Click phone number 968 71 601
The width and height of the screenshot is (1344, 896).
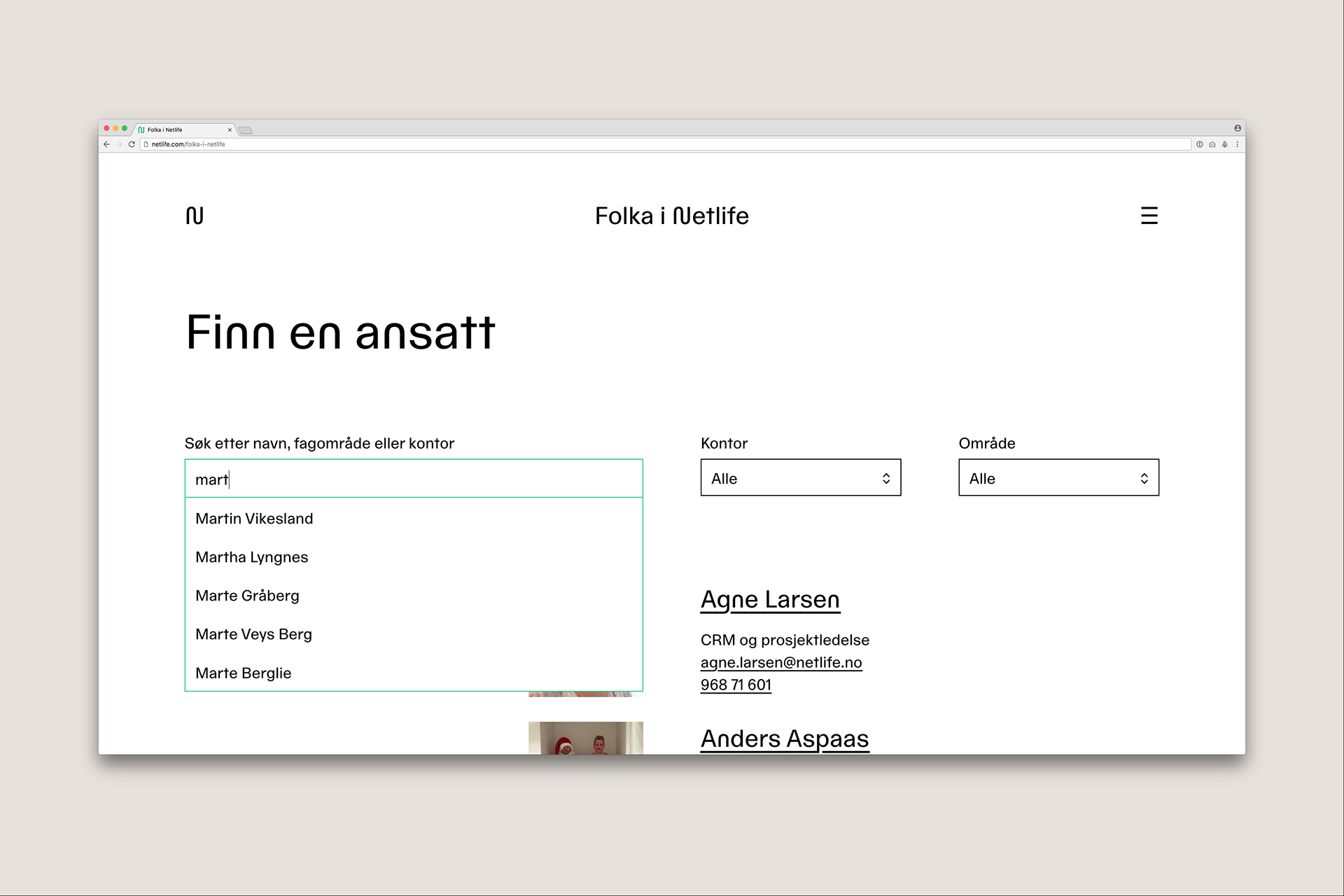pyautogui.click(x=736, y=685)
